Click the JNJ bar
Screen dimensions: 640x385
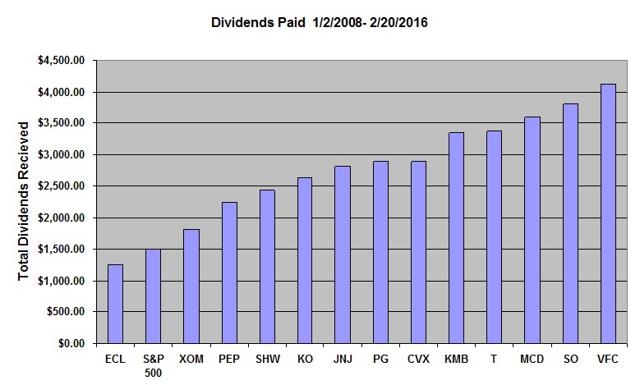[342, 255]
